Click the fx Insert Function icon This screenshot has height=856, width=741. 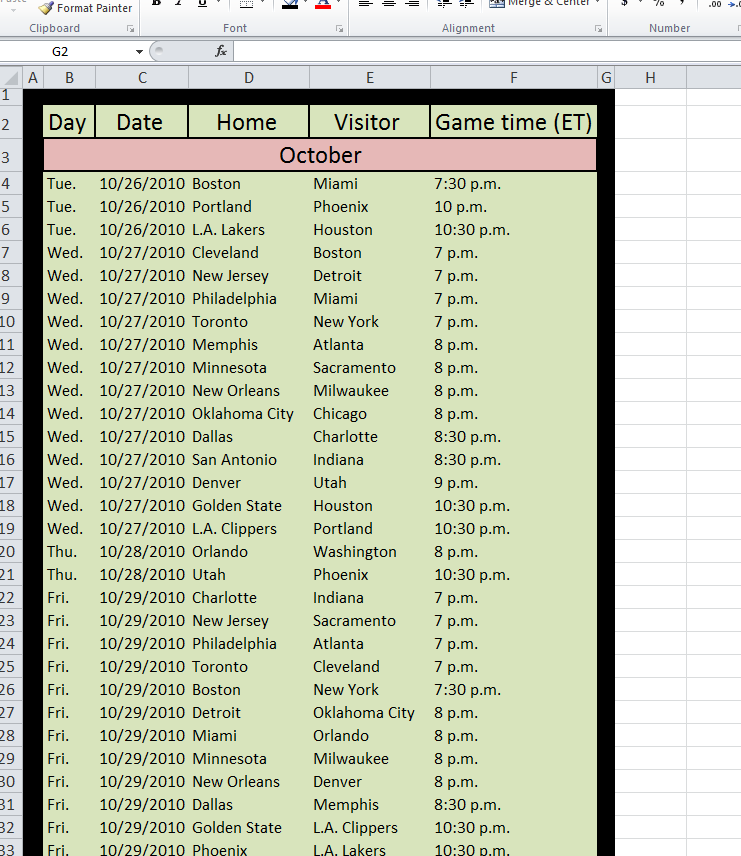[x=221, y=51]
